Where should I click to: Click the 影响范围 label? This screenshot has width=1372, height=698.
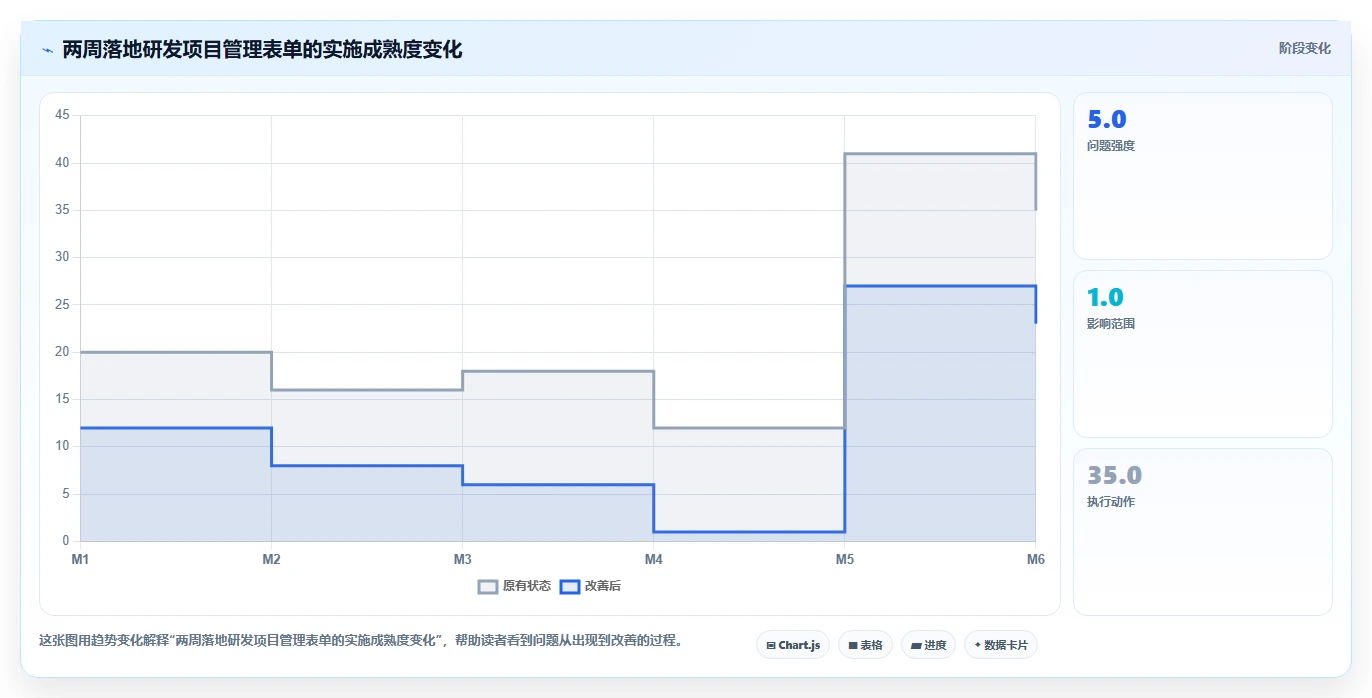point(1111,324)
